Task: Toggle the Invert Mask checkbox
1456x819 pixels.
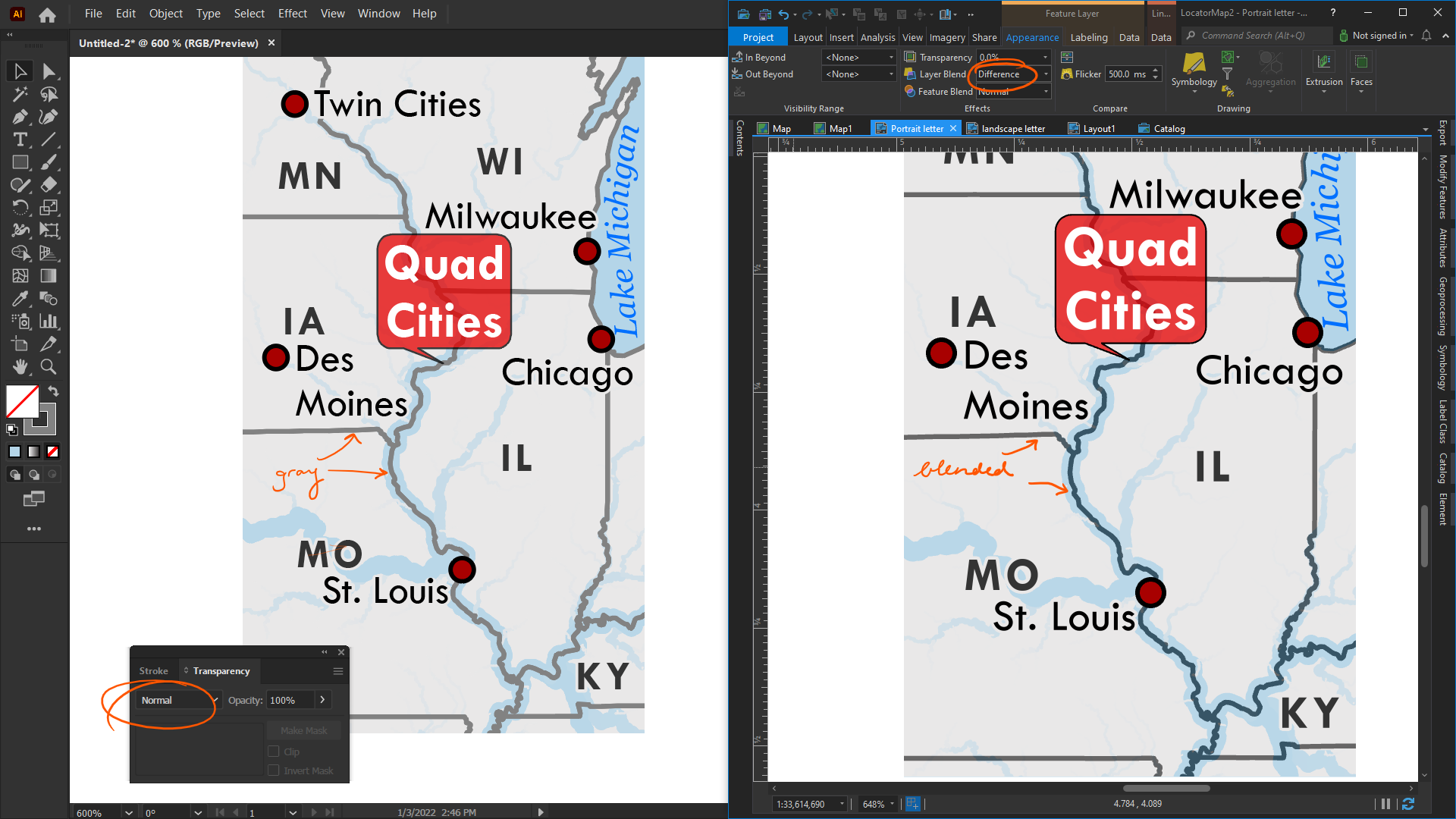Action: pos(274,770)
